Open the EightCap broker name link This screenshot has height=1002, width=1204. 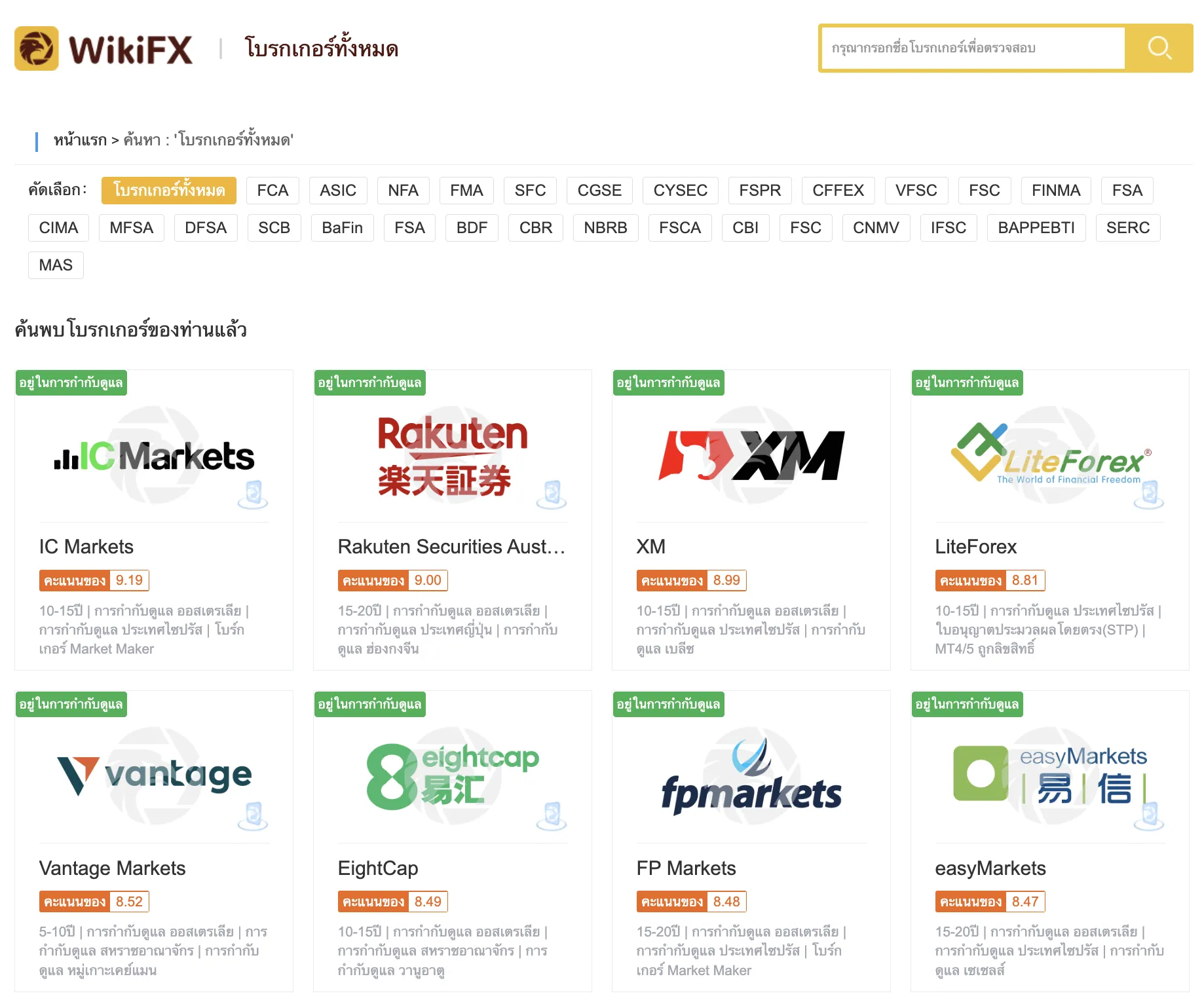click(378, 868)
